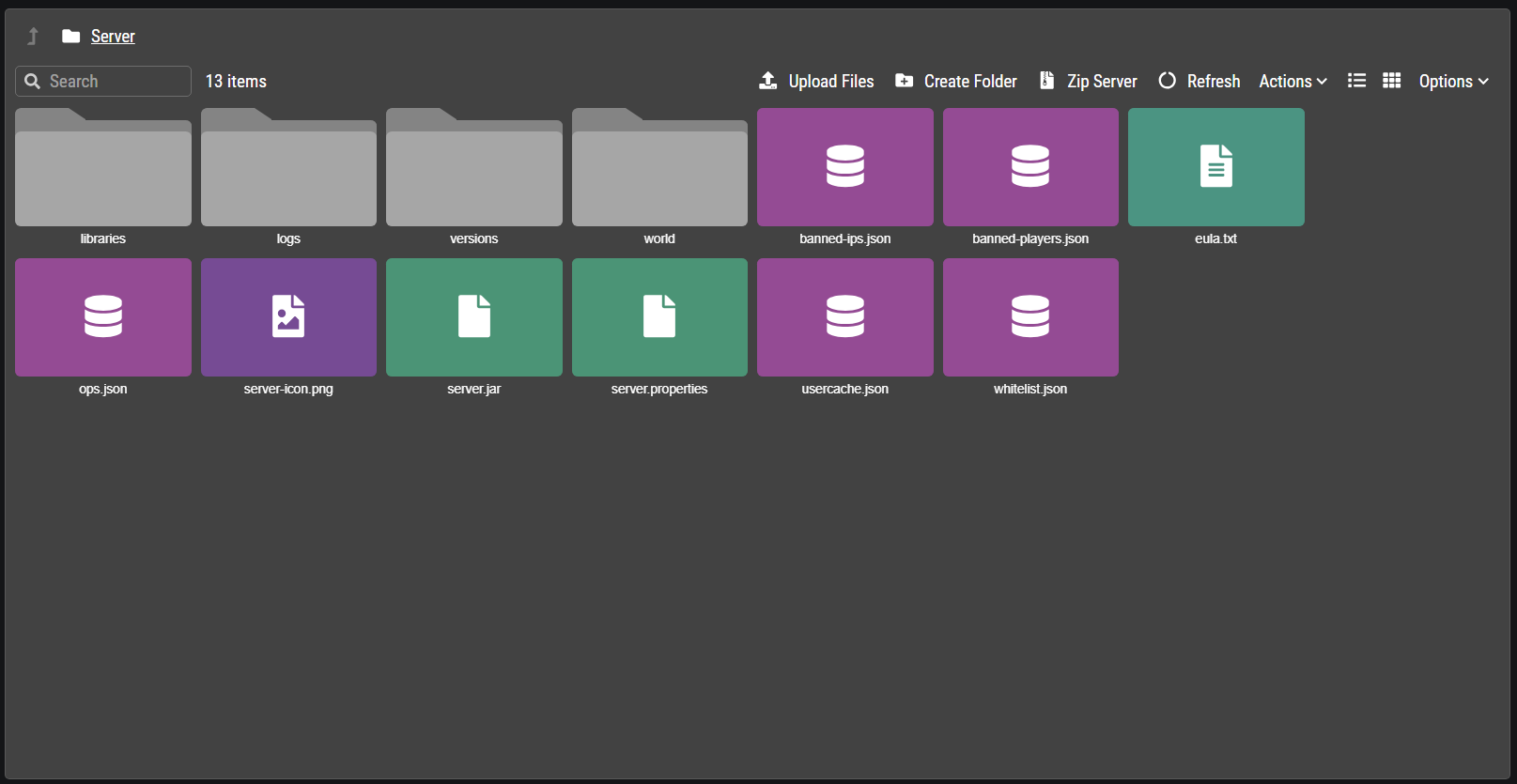
Task: Click the 'banned-players.json' file name text
Action: 1030,238
